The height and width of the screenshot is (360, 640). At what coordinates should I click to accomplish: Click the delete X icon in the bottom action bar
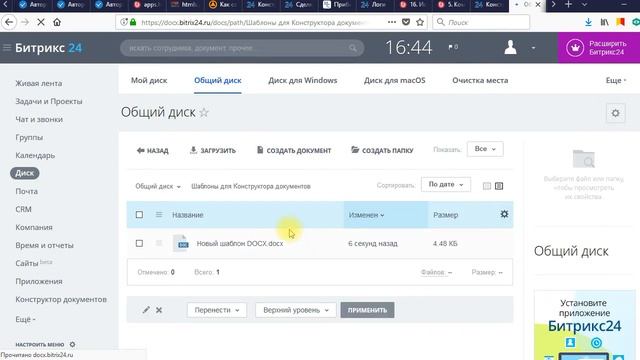point(159,310)
